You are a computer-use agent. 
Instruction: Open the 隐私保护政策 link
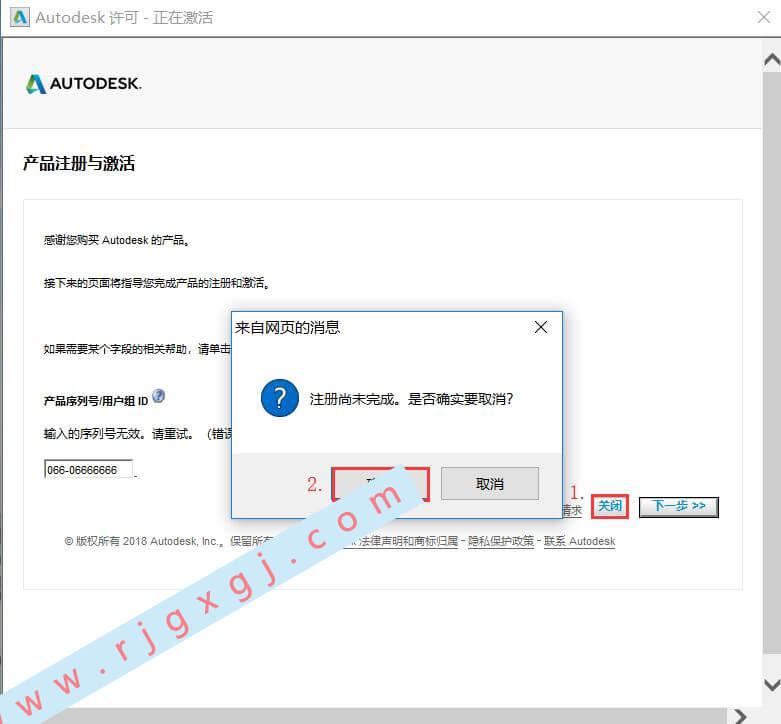pos(501,541)
